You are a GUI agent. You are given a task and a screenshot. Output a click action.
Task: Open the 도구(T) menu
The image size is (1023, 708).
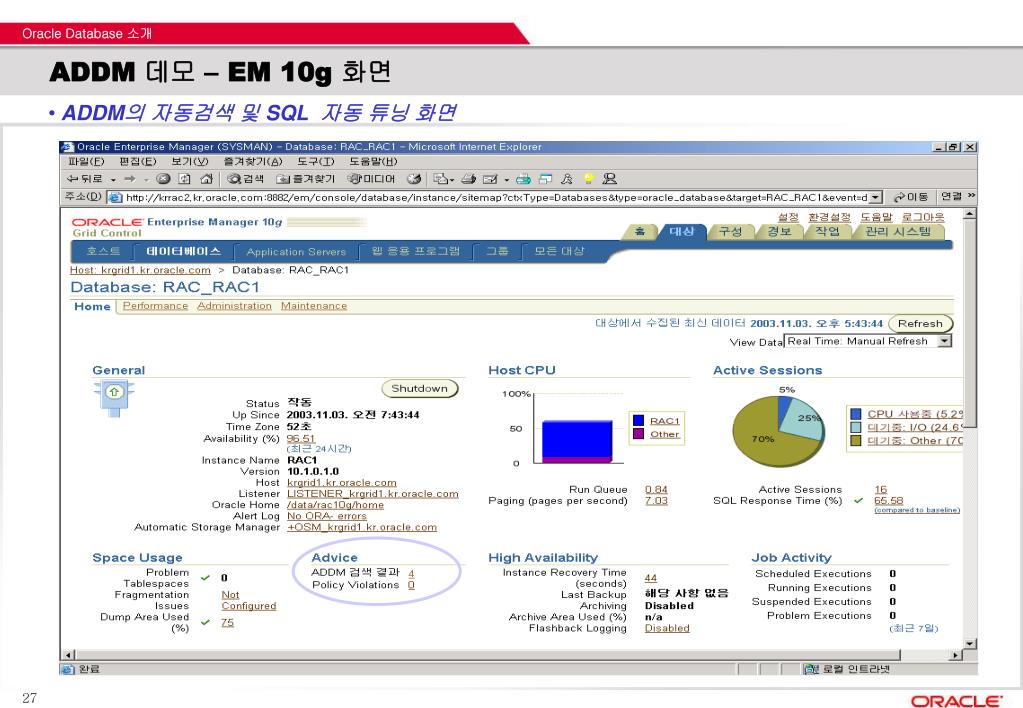(316, 161)
